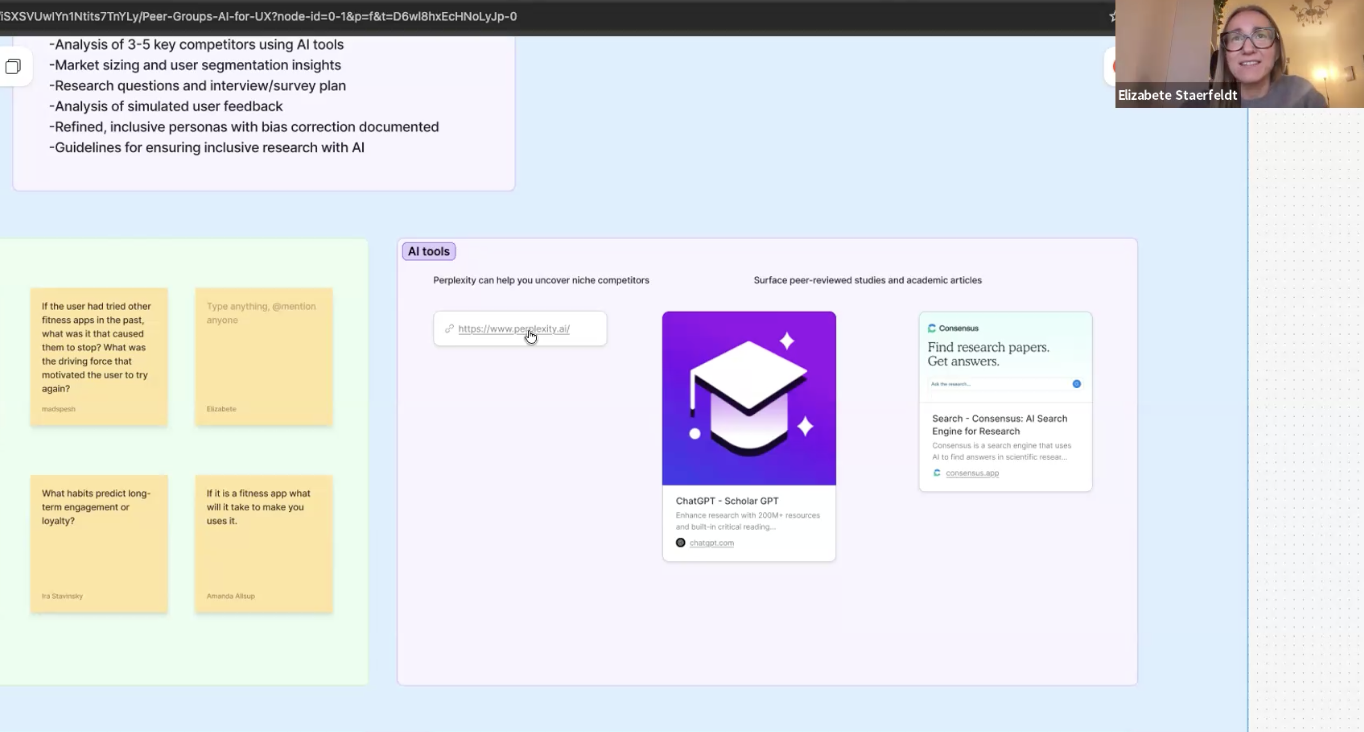Click 'Refined, inclusive personas with bias correction' line

point(244,127)
